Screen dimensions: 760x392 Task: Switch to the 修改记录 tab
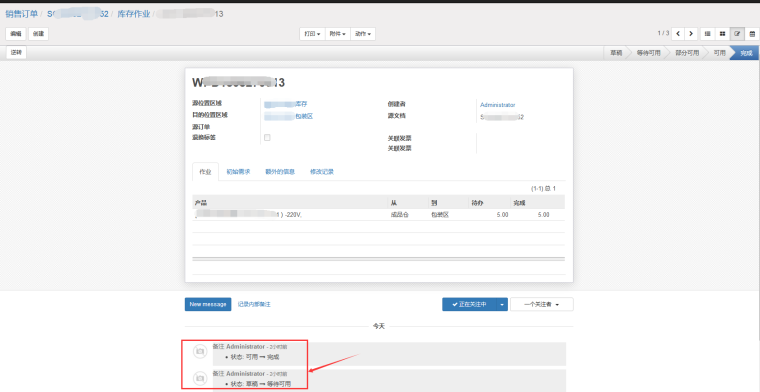coord(322,172)
